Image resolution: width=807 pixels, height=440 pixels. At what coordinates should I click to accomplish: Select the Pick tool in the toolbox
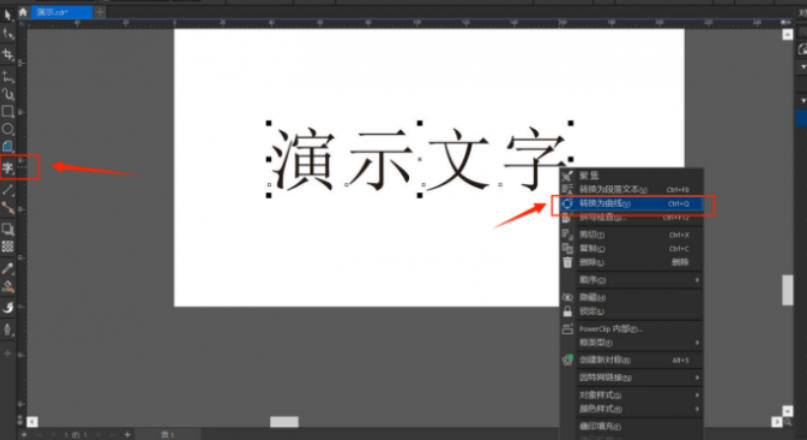pyautogui.click(x=8, y=14)
